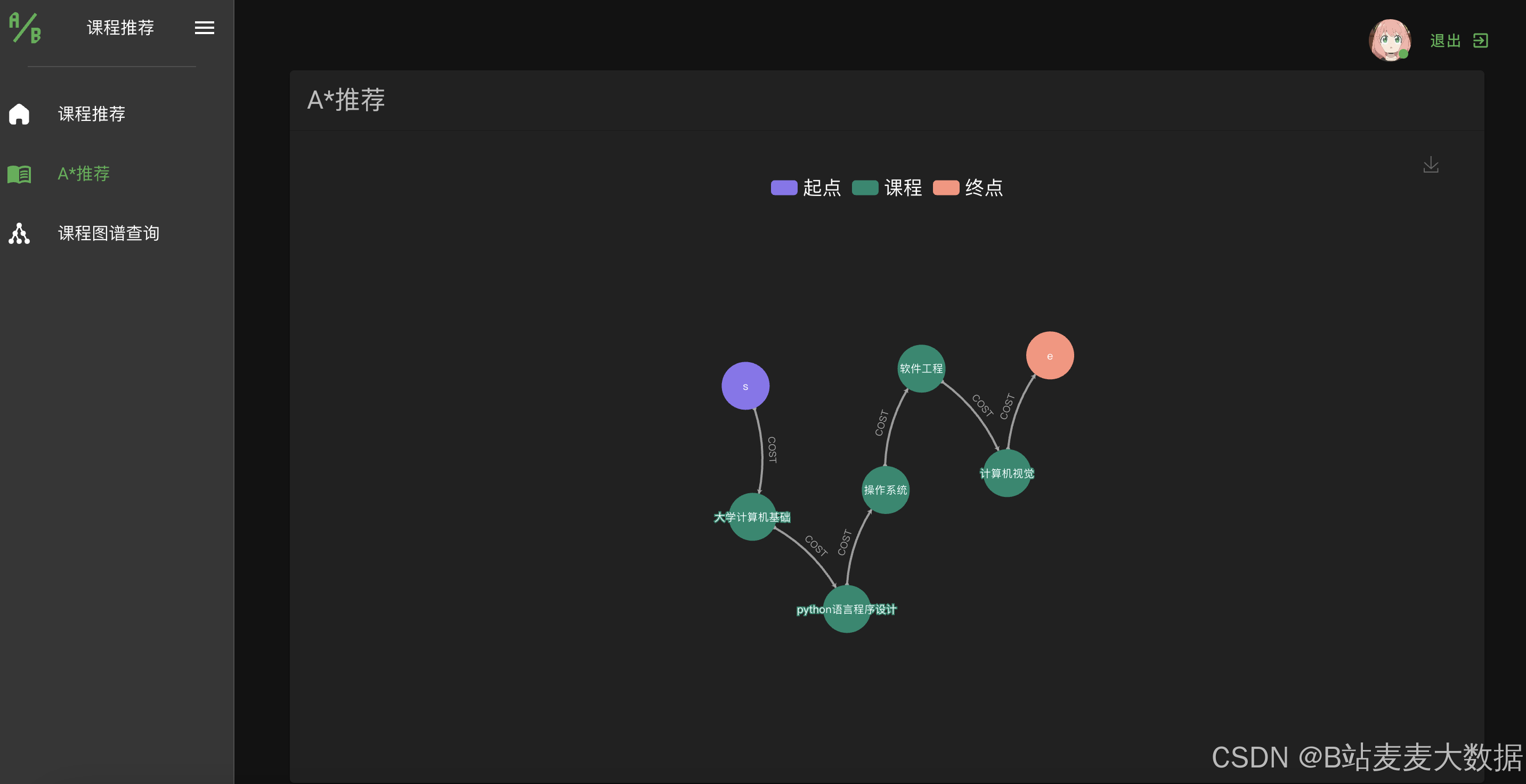Open the 课程图谱查询 menu item

click(108, 233)
